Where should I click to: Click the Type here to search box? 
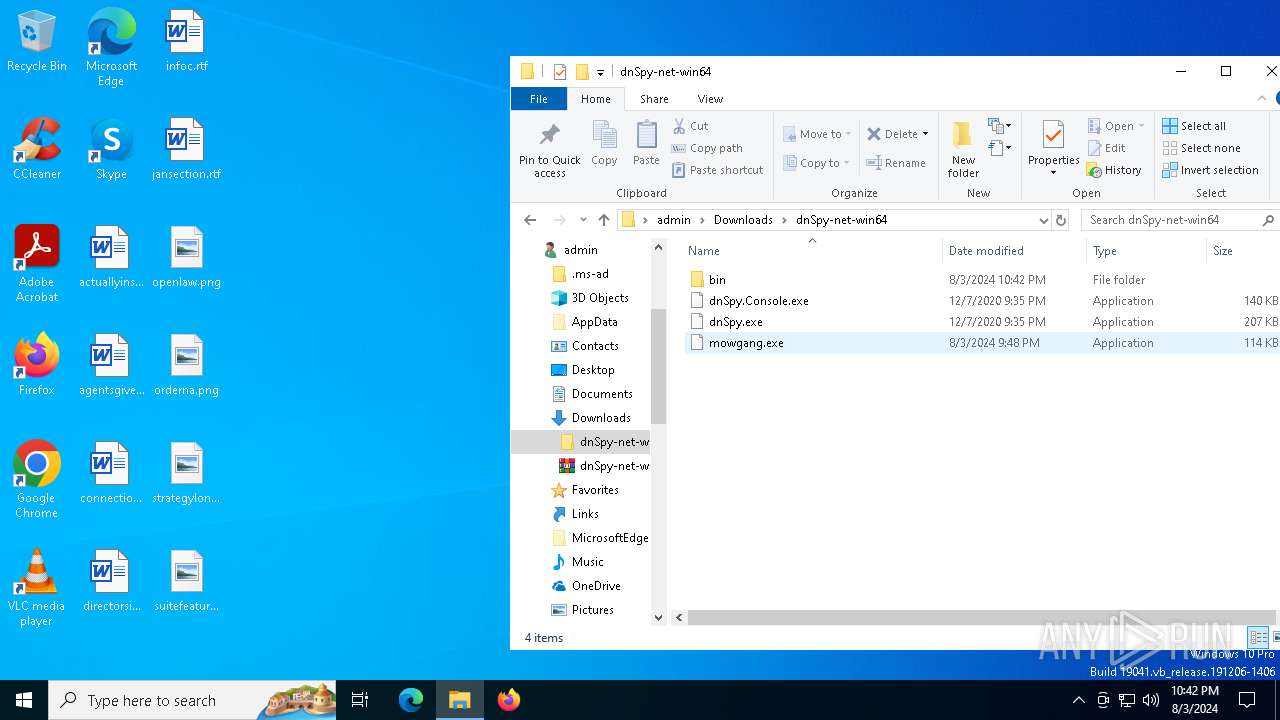pyautogui.click(x=192, y=700)
